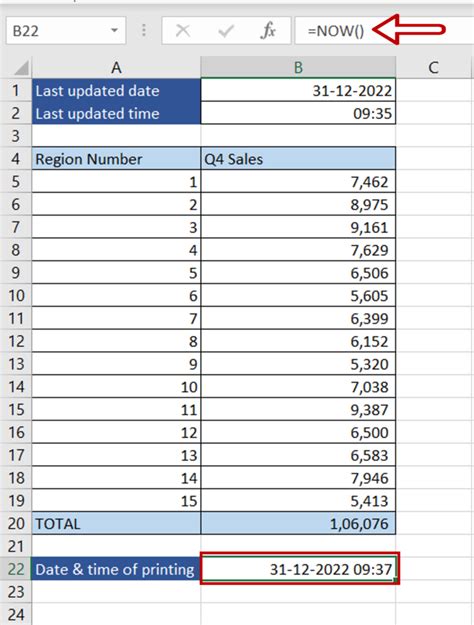Click the Cancel (X) formula bar icon

pos(183,31)
